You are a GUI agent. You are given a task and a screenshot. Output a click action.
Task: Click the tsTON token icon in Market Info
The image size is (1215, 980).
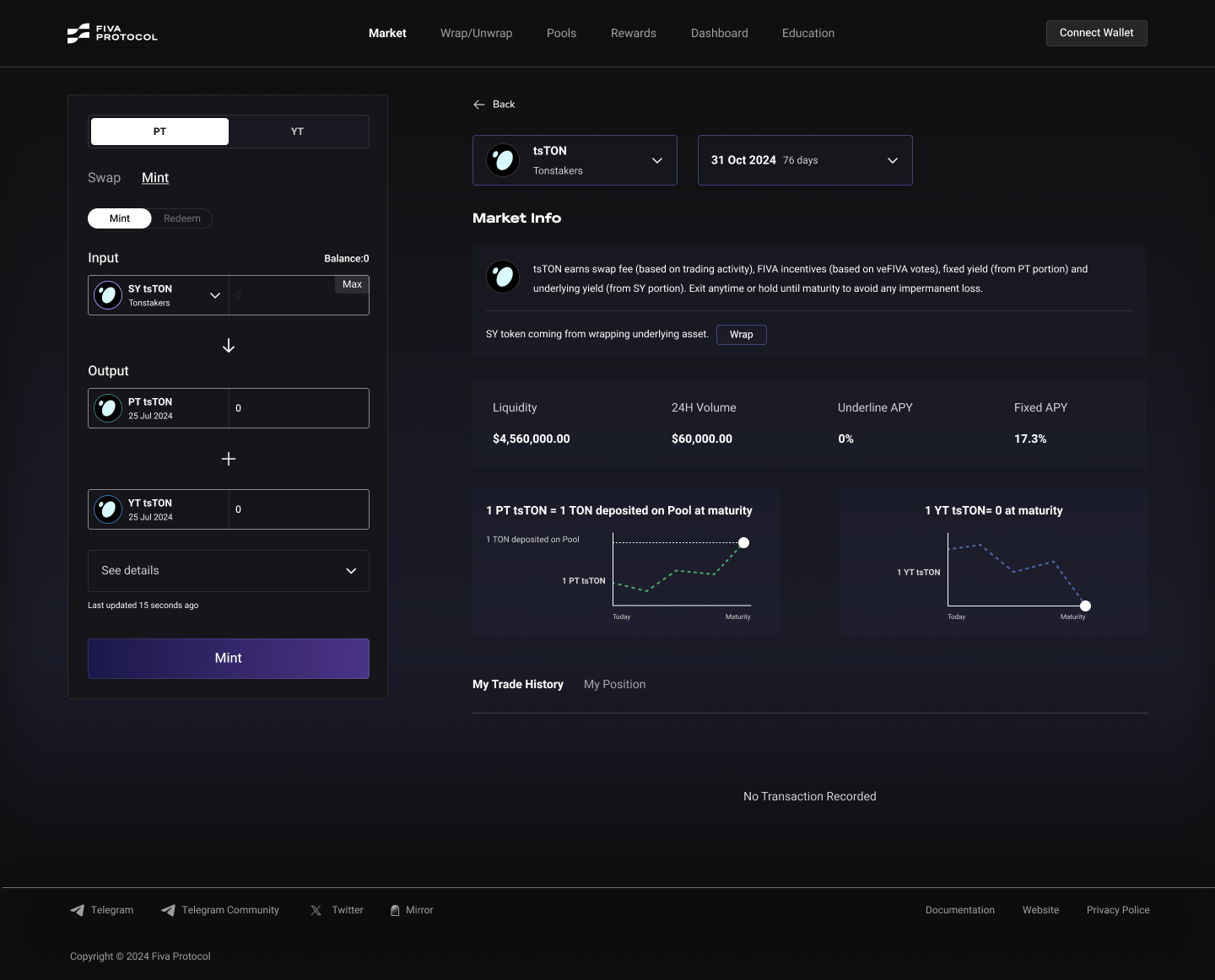[502, 276]
